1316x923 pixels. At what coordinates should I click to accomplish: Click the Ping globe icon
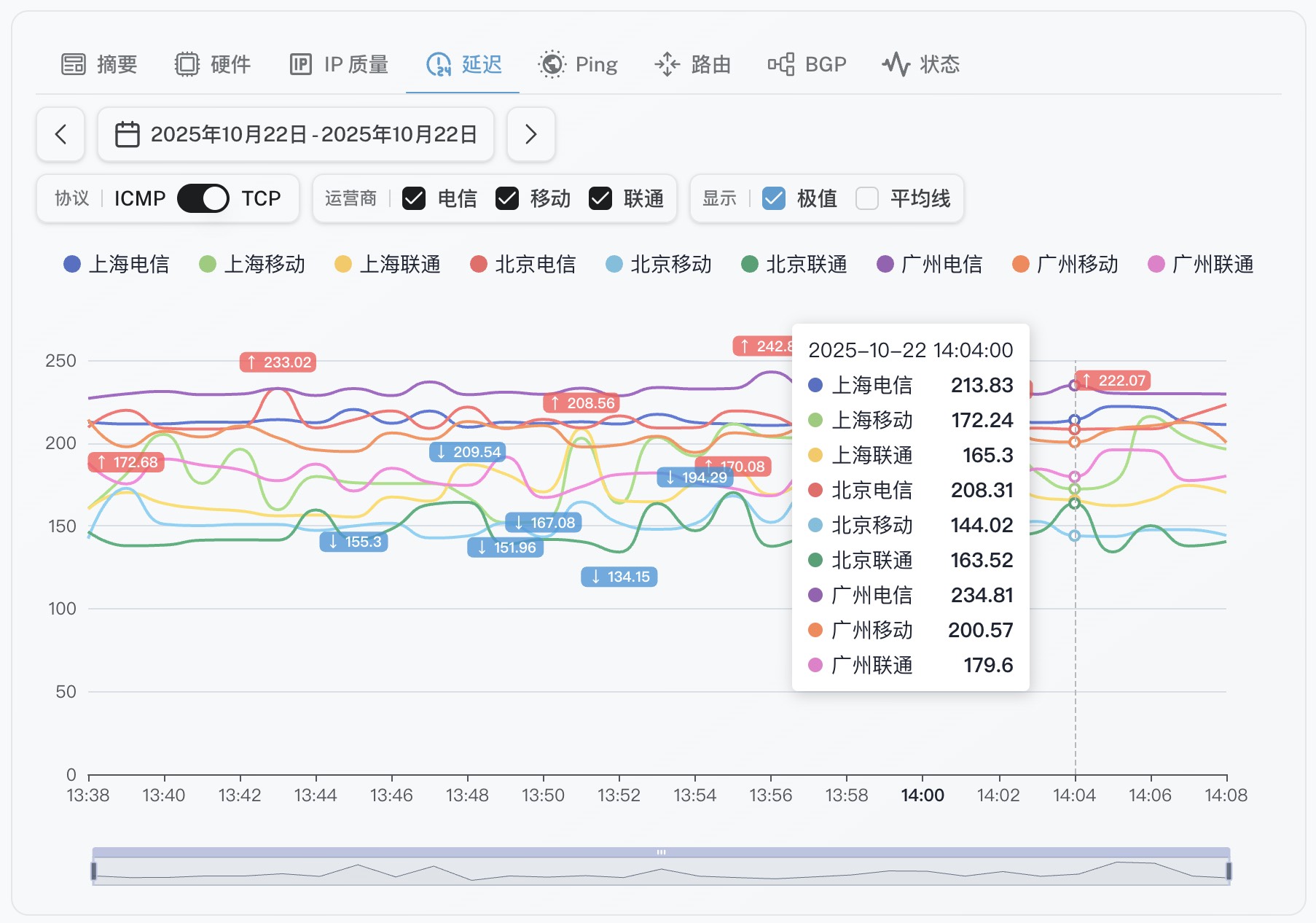[x=552, y=64]
